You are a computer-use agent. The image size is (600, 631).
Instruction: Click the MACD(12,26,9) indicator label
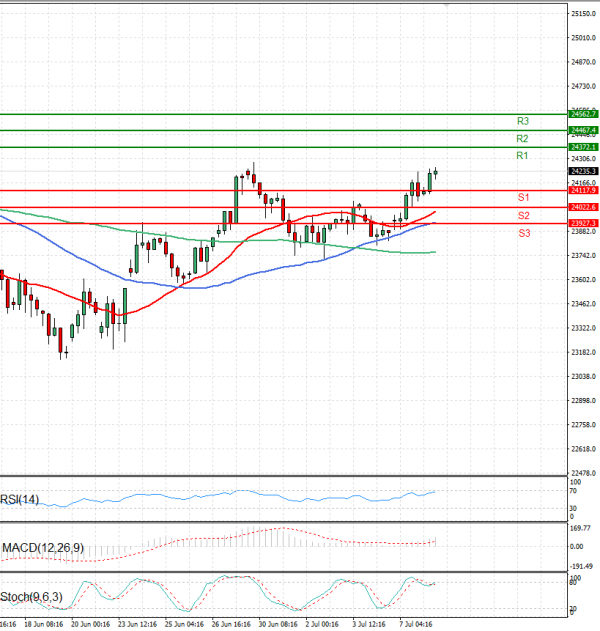[43, 548]
